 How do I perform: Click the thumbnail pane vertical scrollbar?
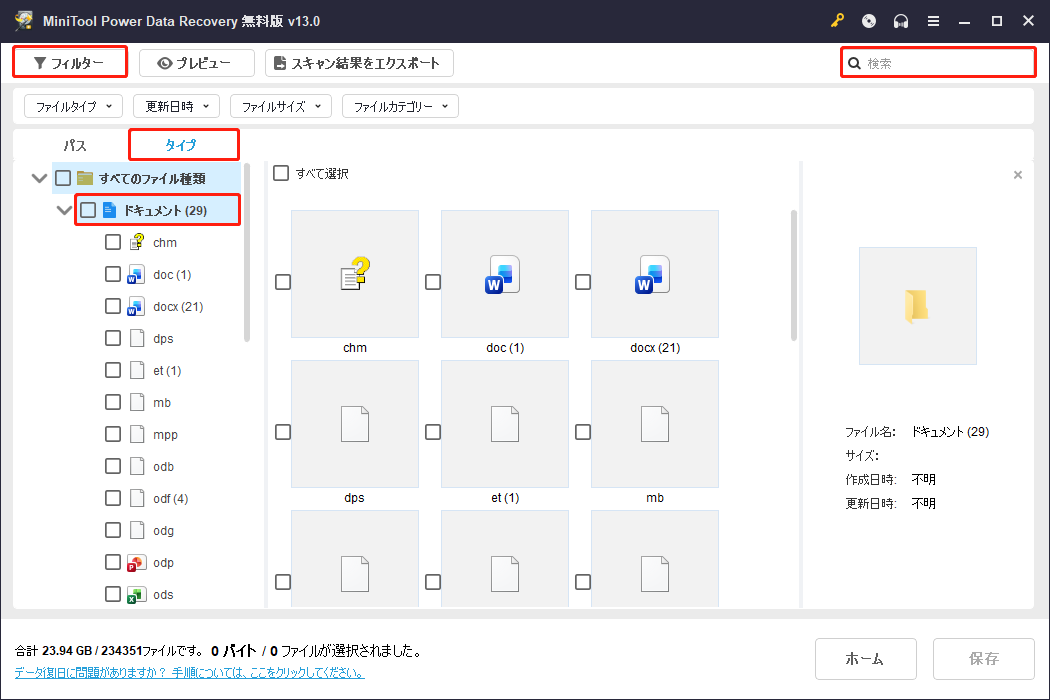(x=794, y=275)
